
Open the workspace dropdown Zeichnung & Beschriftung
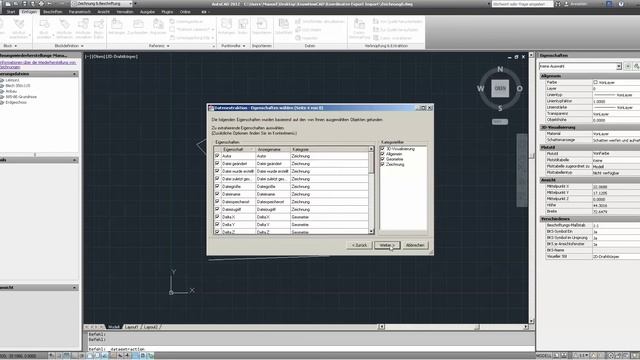click(x=102, y=4)
